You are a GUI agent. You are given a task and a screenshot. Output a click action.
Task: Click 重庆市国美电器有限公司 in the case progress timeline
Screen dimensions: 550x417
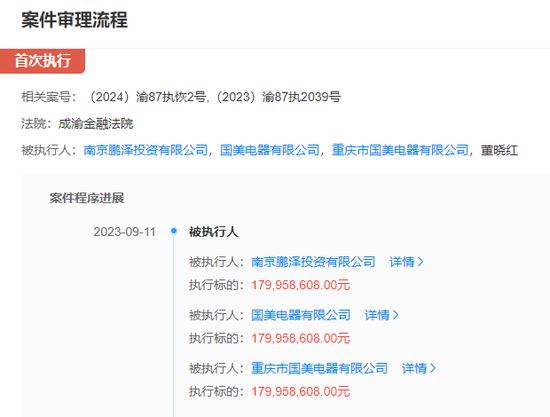point(320,369)
